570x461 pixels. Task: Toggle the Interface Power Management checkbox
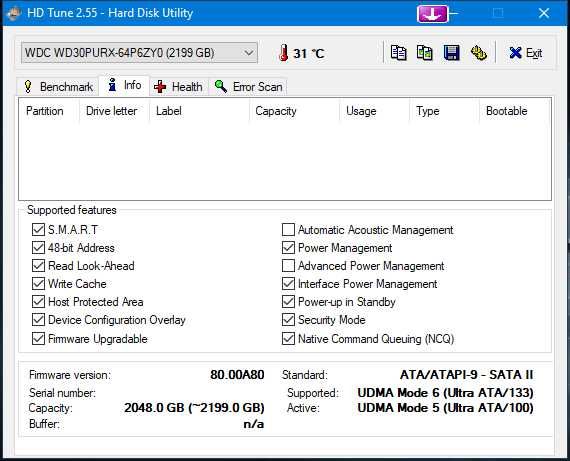(288, 284)
